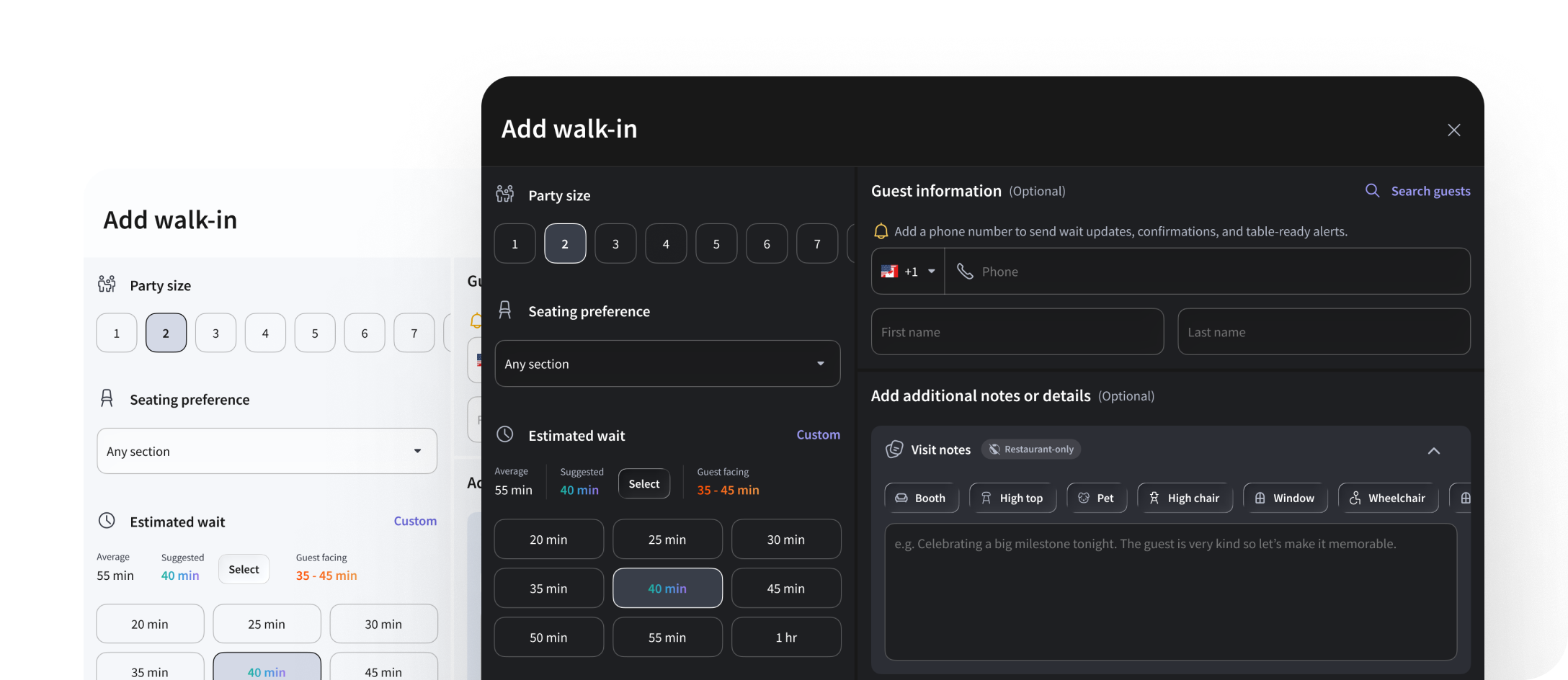Add the High chair tag
This screenshot has width=1568, height=680.
pos(1184,498)
